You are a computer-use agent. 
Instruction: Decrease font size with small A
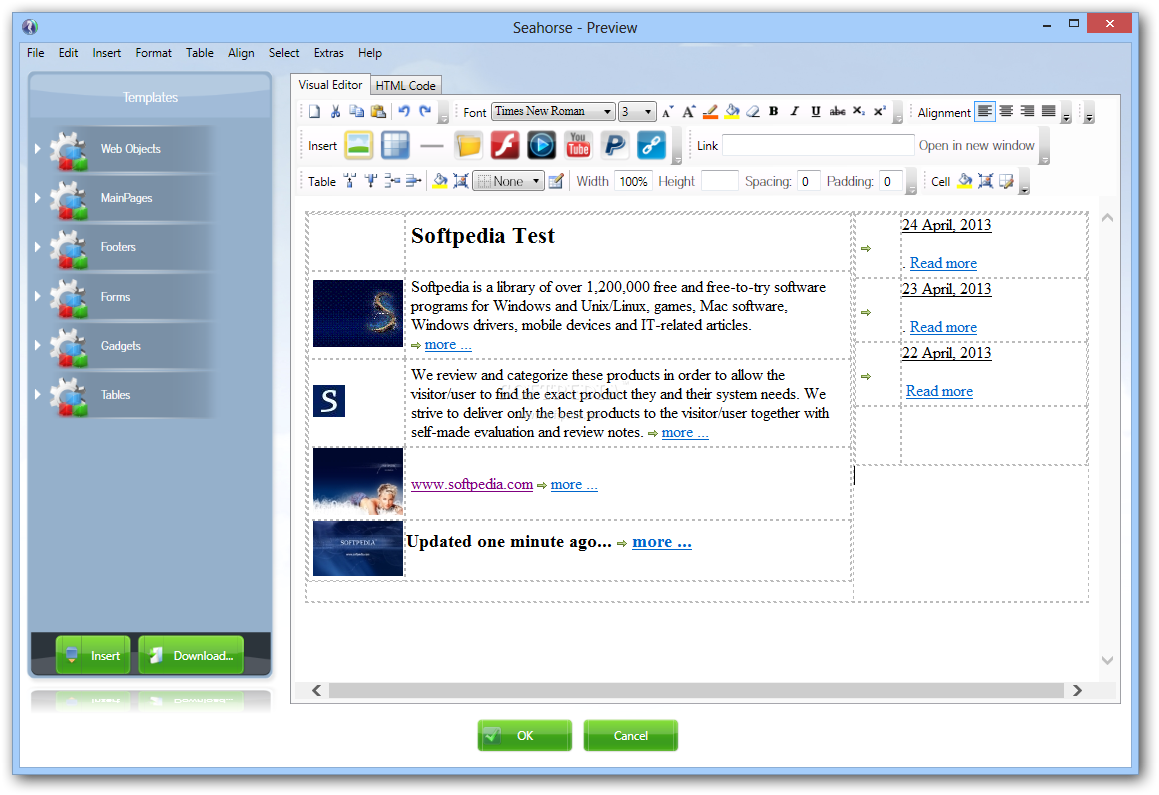[667, 112]
